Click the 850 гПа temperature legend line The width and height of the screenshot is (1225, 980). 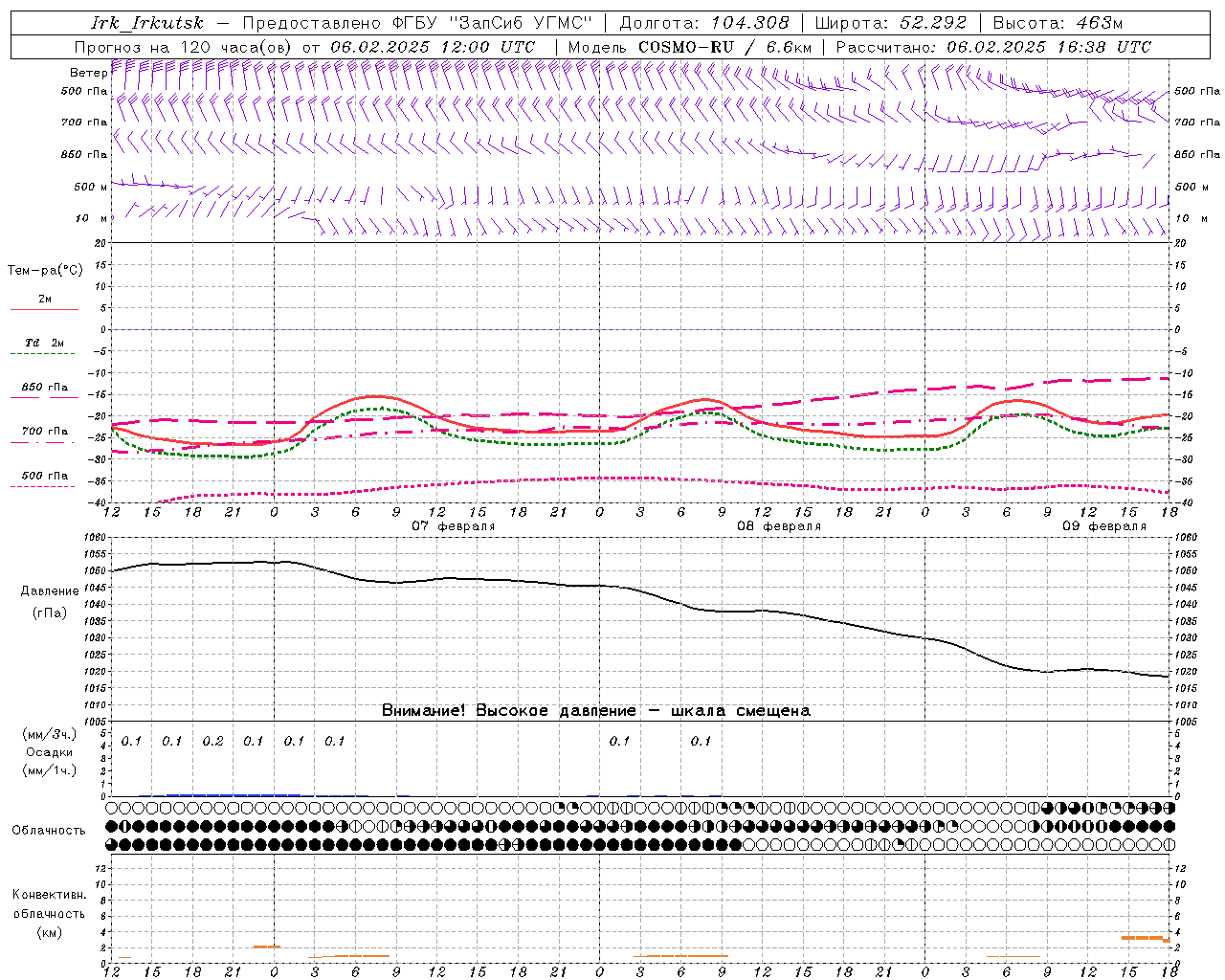44,397
